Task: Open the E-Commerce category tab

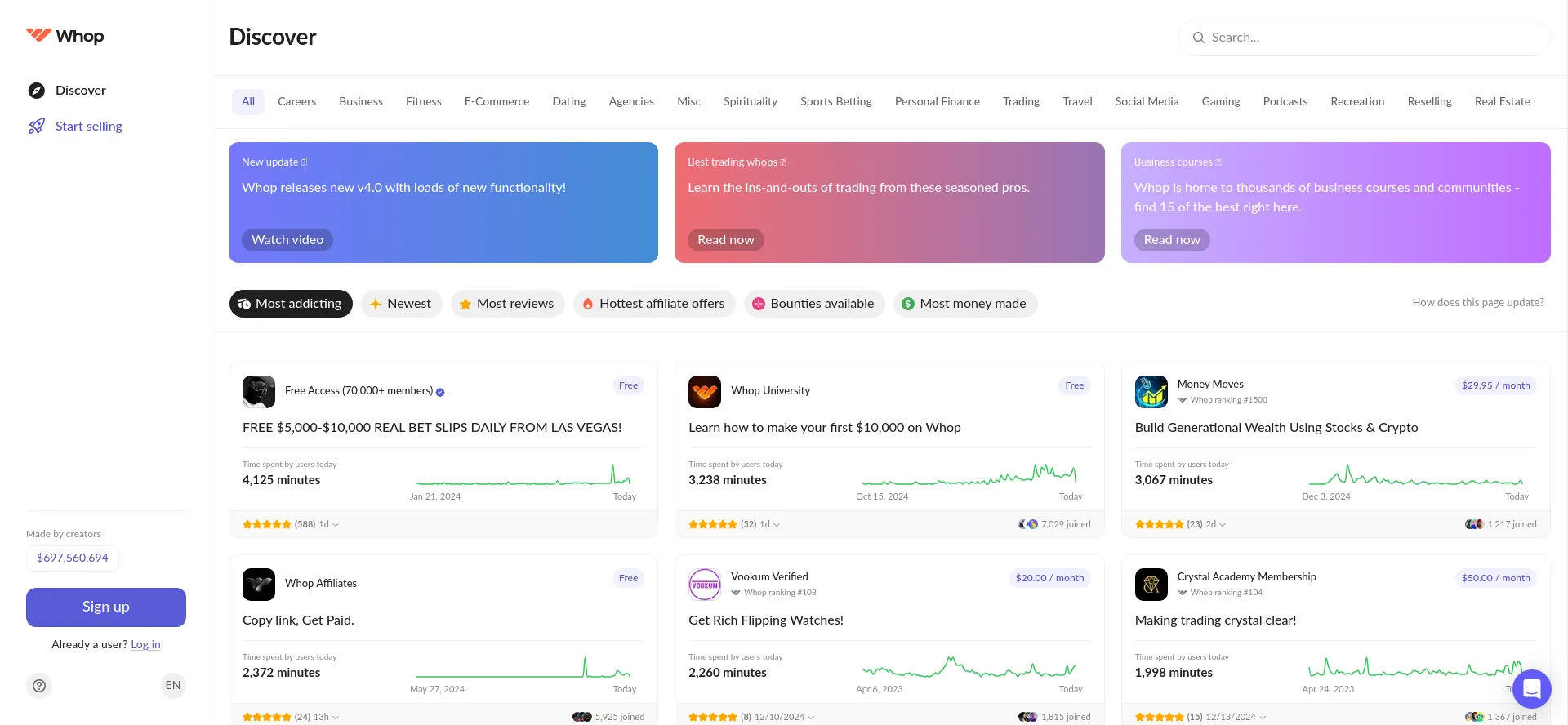Action: 497,101
